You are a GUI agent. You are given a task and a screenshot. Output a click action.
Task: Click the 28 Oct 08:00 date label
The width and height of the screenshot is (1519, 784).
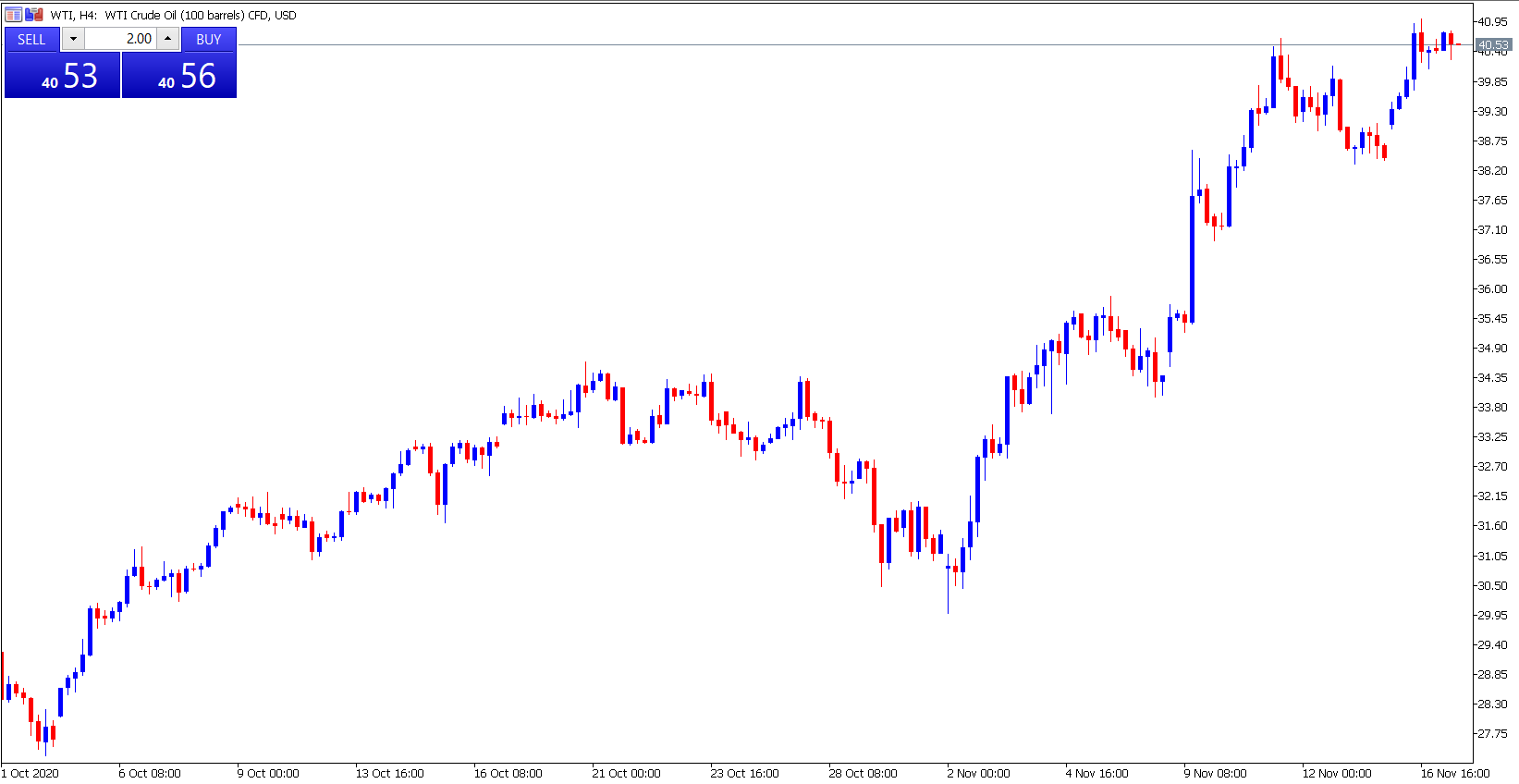pos(863,773)
